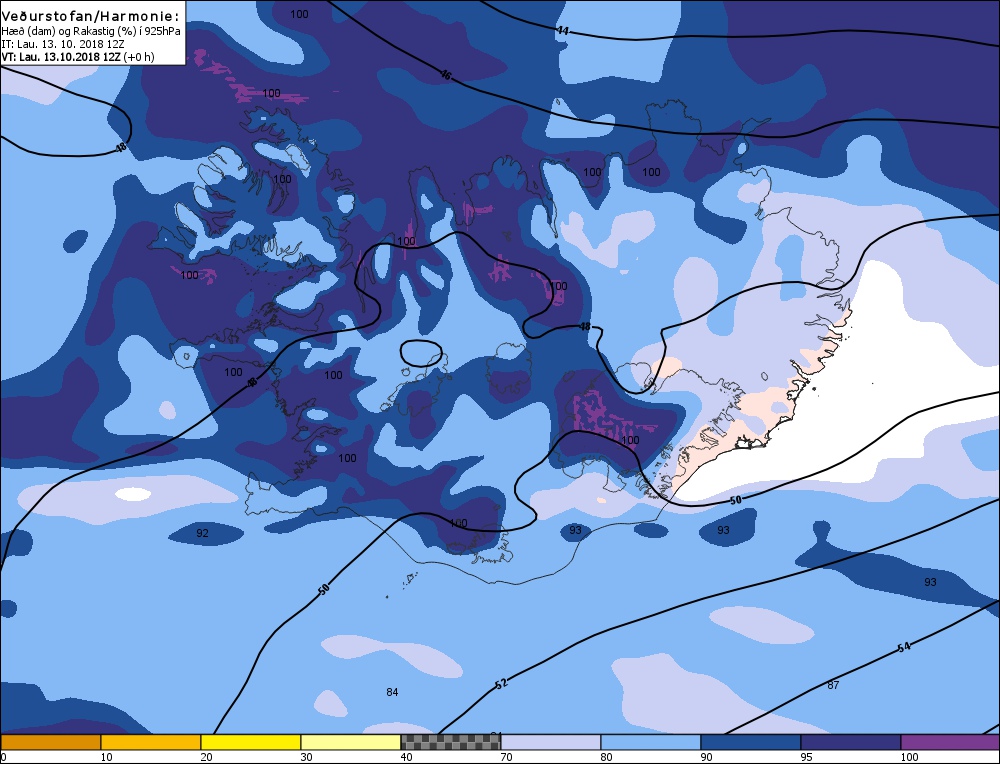Click the '84' humidity value label
Viewport: 1000px width, 764px height.
pos(392,692)
